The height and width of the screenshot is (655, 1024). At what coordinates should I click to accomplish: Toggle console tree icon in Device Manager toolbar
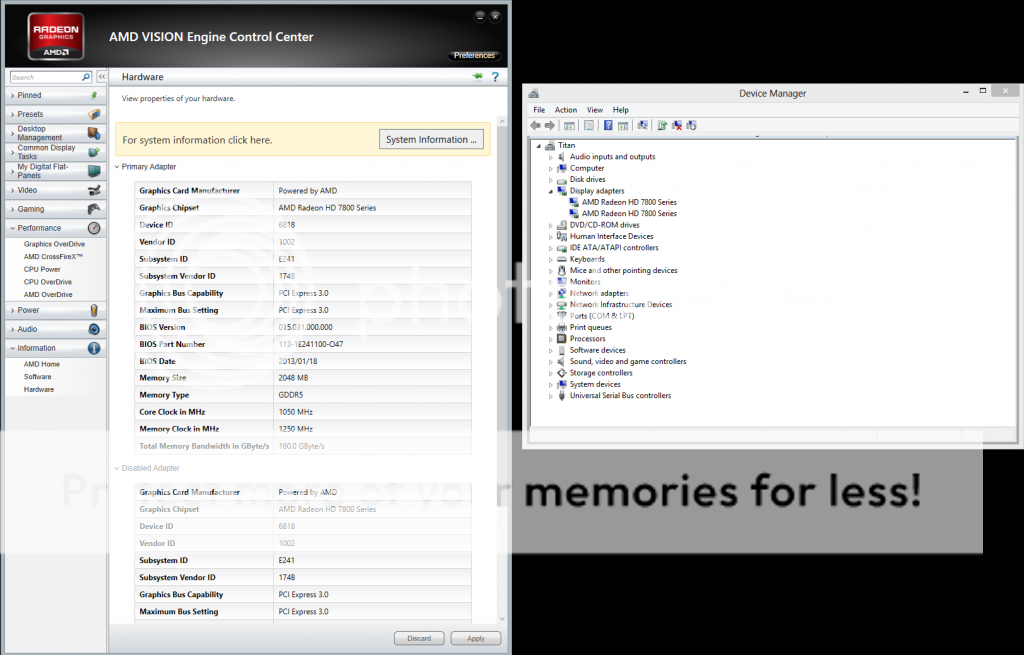tap(569, 125)
